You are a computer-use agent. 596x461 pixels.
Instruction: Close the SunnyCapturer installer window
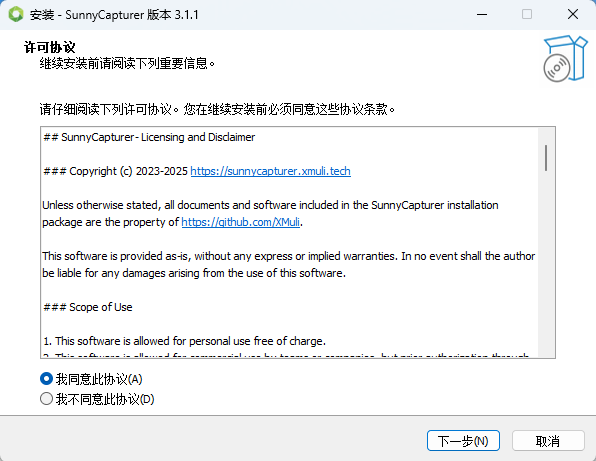pos(573,15)
